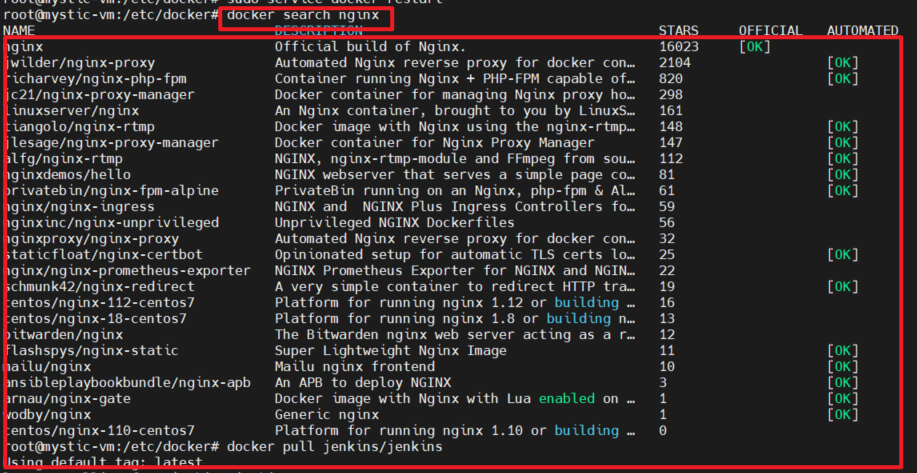Image resolution: width=917 pixels, height=473 pixels.
Task: Click the wodby/nginx image name
Action: tap(47, 415)
